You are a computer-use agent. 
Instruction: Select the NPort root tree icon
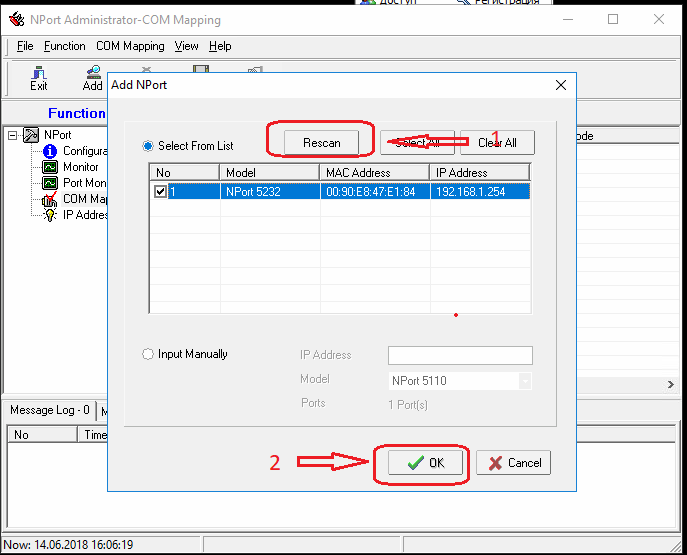point(31,135)
